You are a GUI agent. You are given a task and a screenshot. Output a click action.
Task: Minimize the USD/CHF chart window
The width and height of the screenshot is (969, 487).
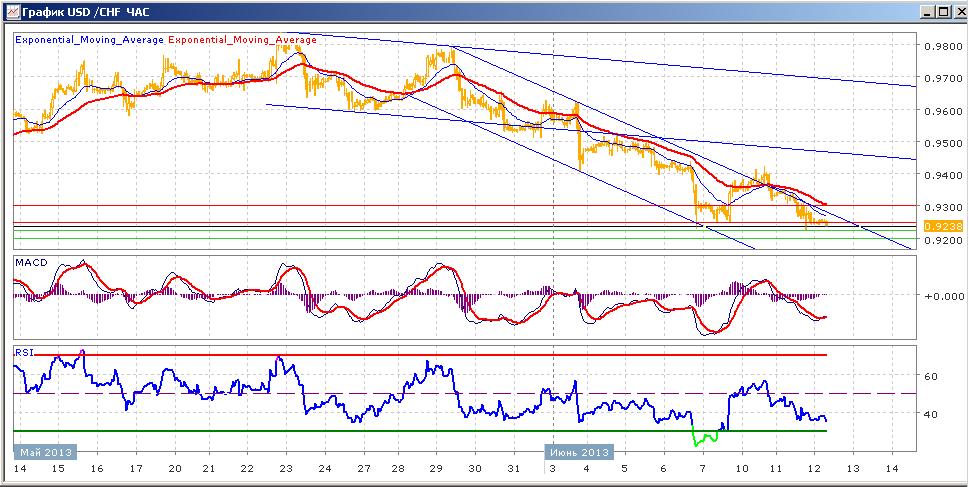[927, 11]
